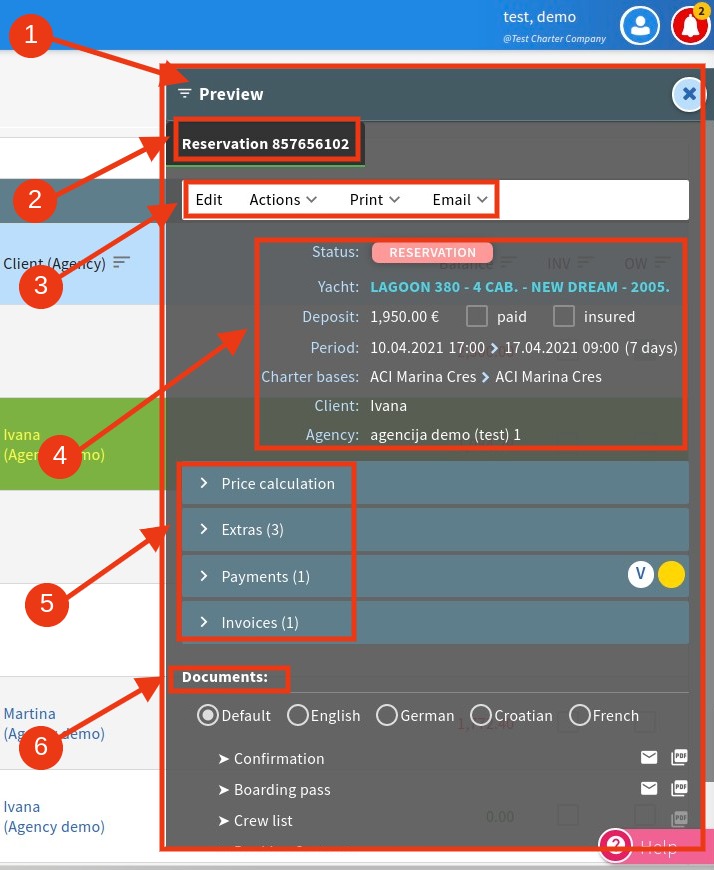Download the Boarding pass PDF icon
714x870 pixels.
click(x=680, y=789)
